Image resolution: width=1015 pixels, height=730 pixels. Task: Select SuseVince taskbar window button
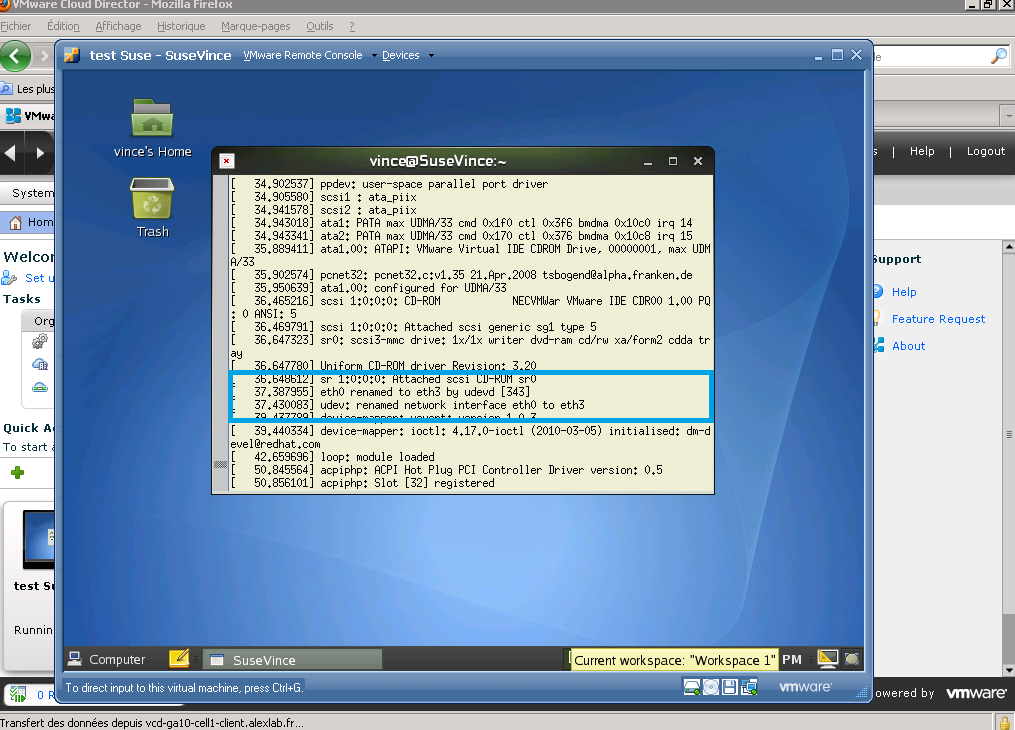[x=293, y=659]
